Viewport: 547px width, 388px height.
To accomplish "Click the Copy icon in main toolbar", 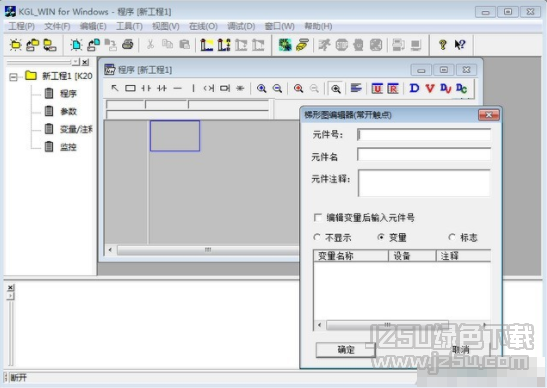I will (x=167, y=44).
